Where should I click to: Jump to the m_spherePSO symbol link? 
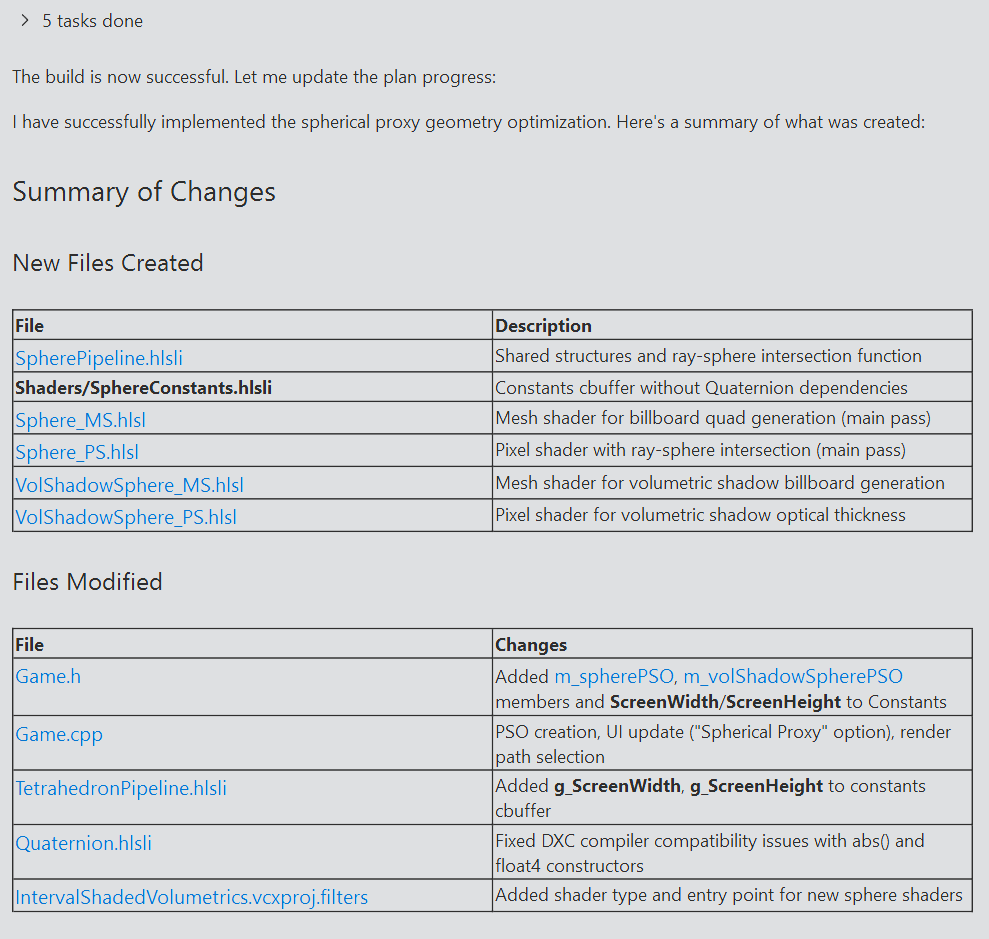pos(614,677)
